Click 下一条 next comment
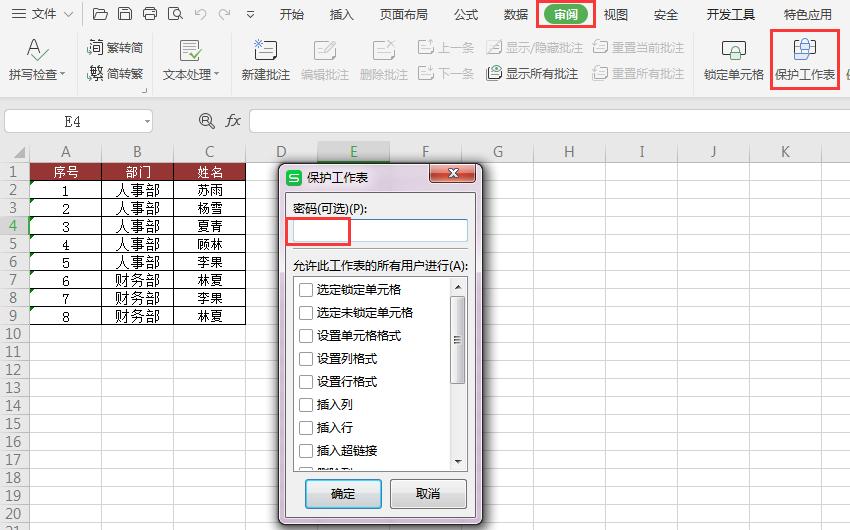850x530 pixels. [446, 73]
